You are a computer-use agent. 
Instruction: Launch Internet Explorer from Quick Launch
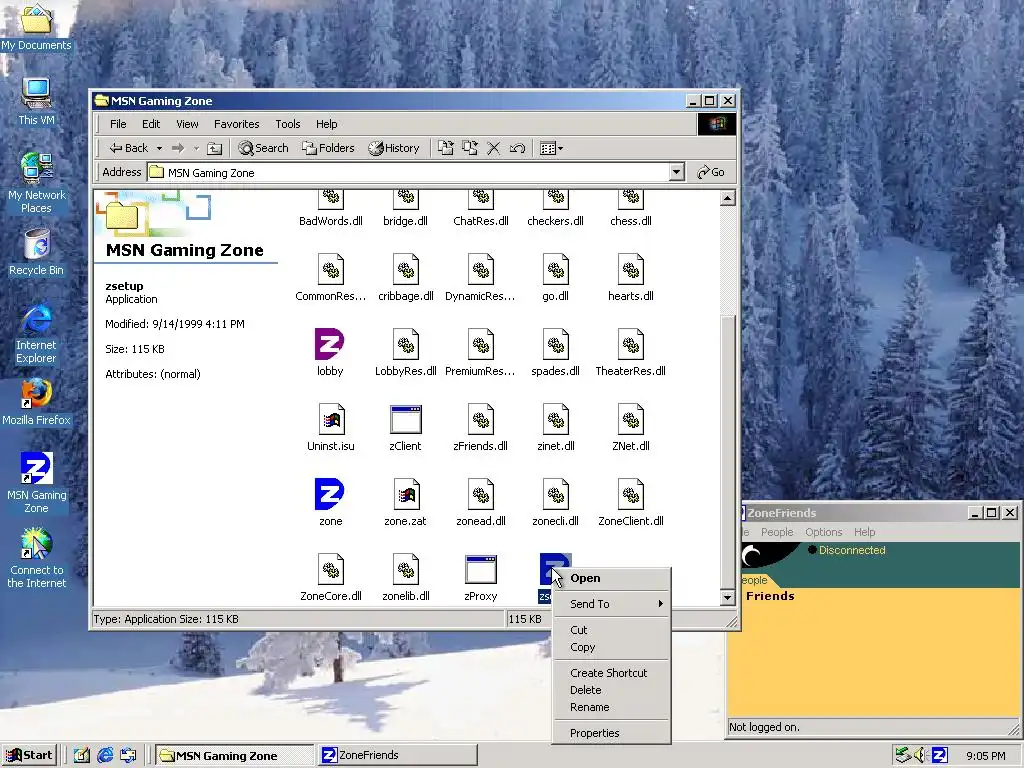click(x=104, y=755)
